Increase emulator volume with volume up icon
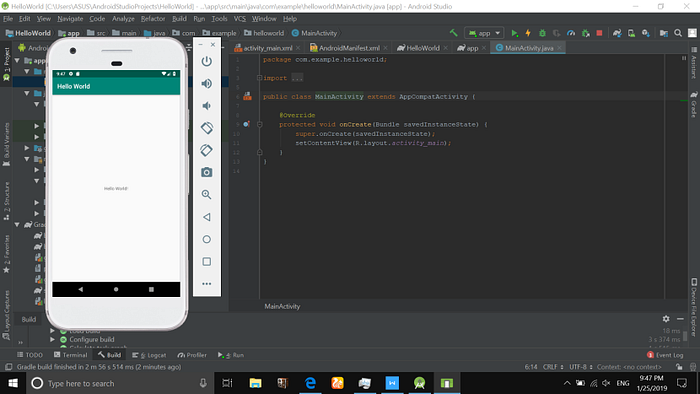This screenshot has width=700, height=394. pos(206,83)
